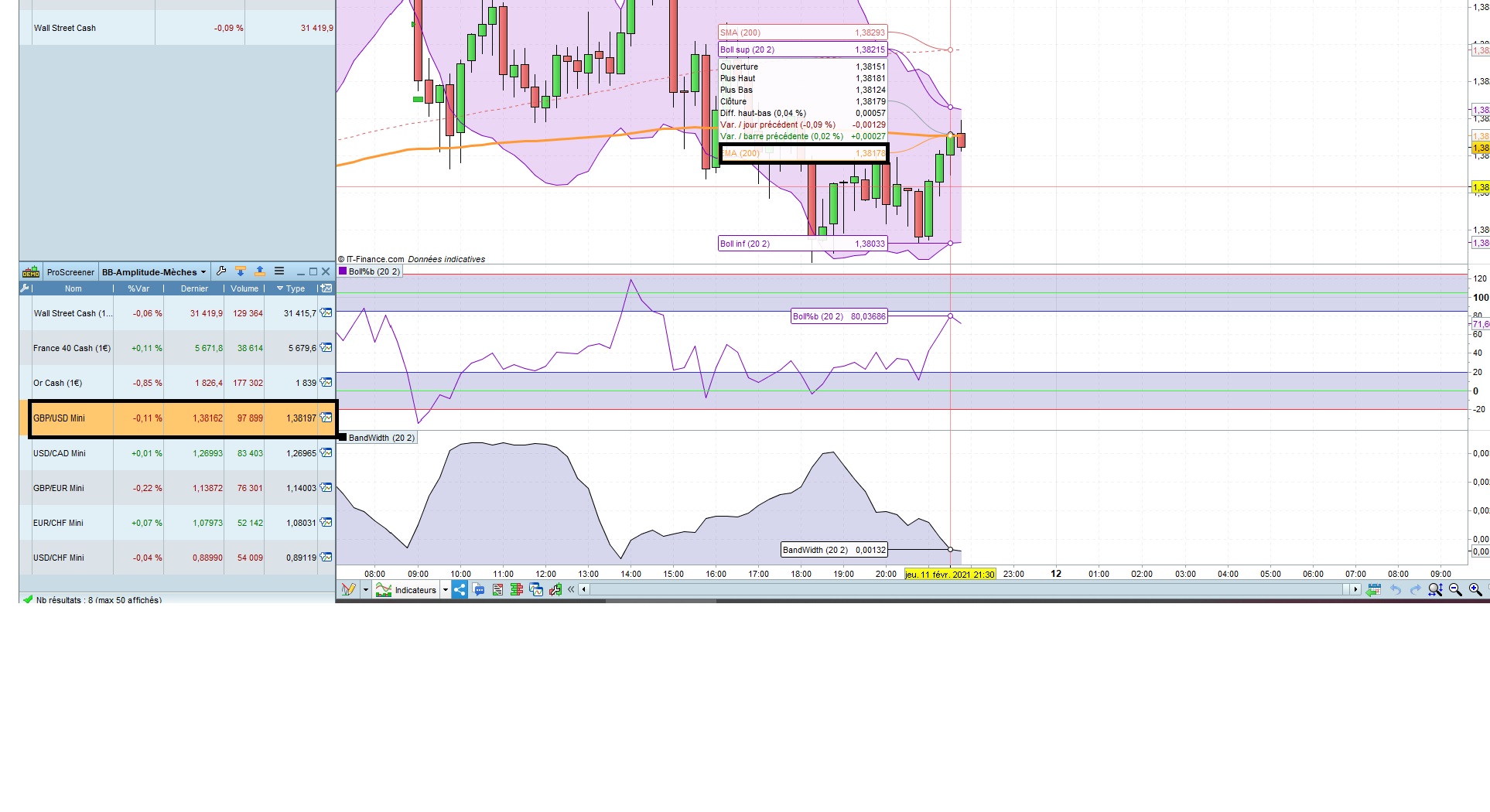Viewport: 1490px width, 812px height.
Task: Open chart for Wall Street Cash row
Action: (326, 313)
